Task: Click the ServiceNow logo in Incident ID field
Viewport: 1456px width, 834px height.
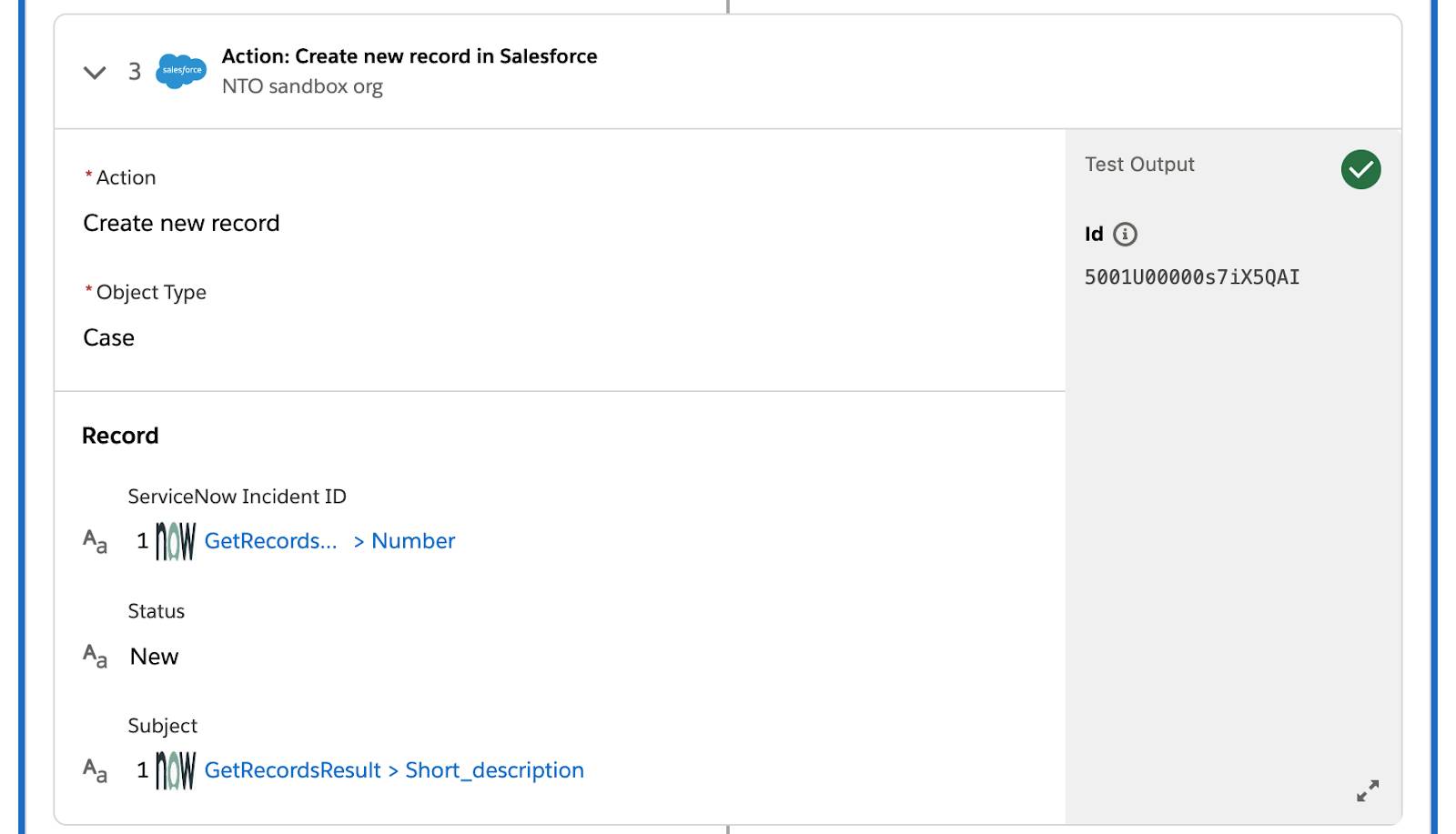Action: (x=176, y=541)
